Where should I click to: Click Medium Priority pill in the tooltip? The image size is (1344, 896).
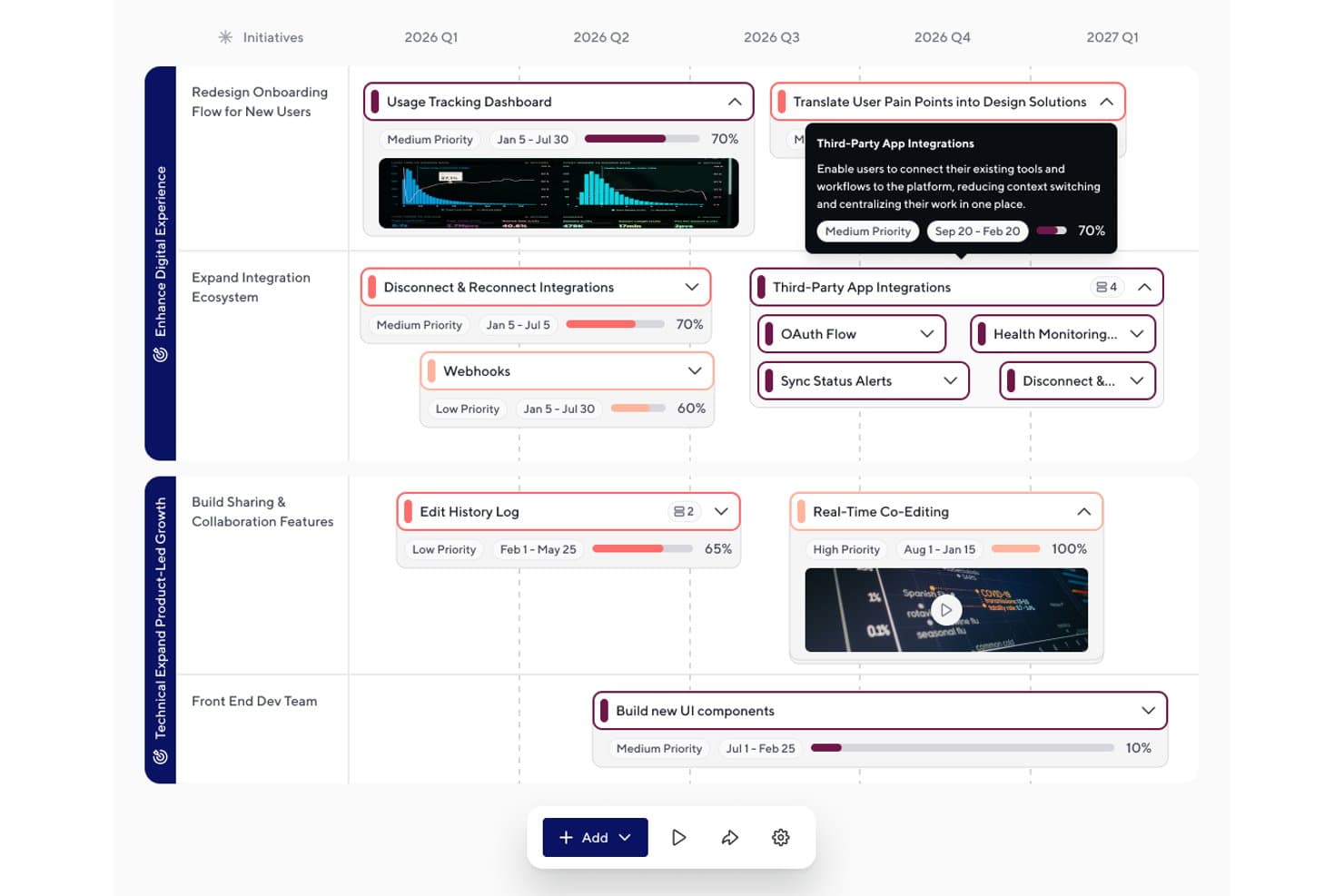pyautogui.click(x=868, y=231)
